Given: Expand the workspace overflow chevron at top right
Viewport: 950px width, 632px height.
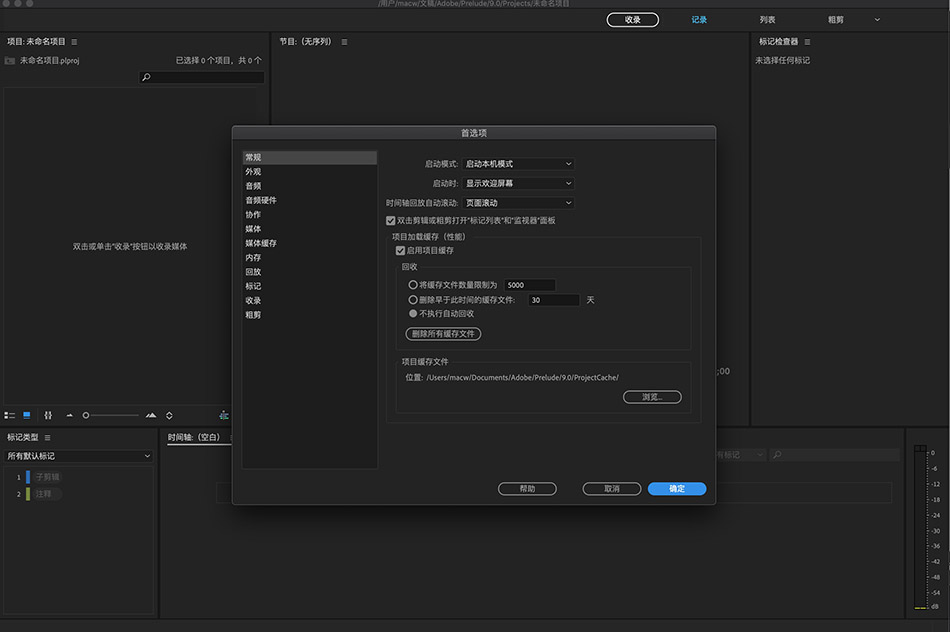Looking at the screenshot, I should [x=877, y=19].
